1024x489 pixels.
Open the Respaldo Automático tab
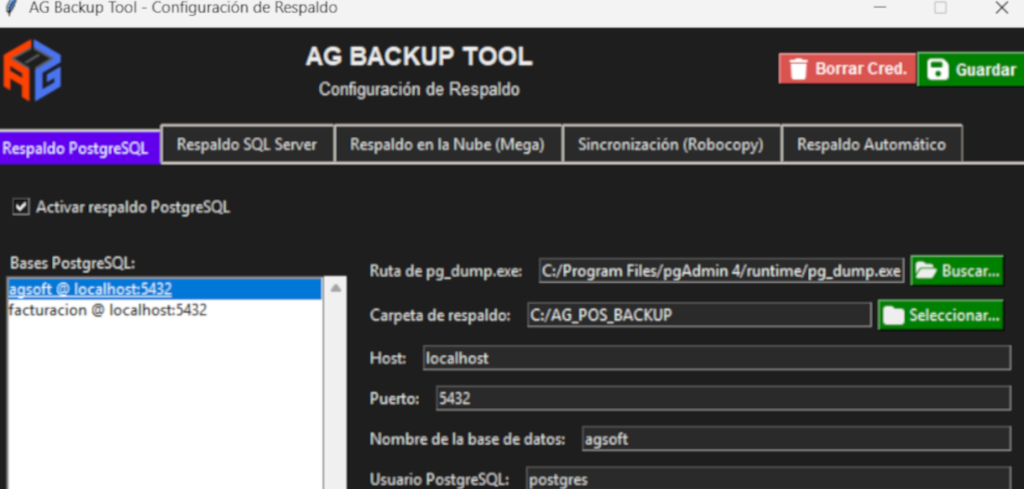(870, 144)
